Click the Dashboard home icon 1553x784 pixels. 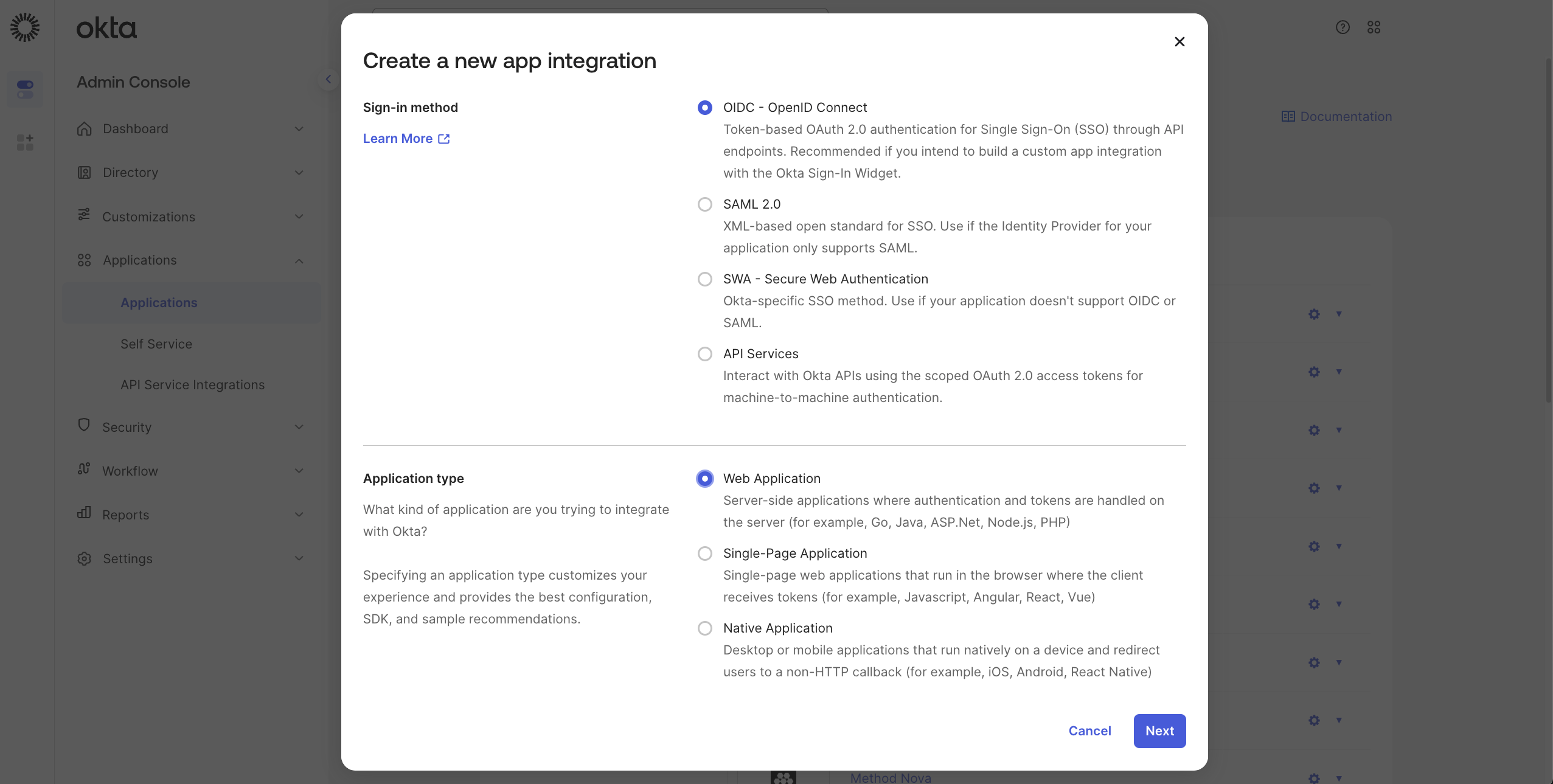point(85,129)
